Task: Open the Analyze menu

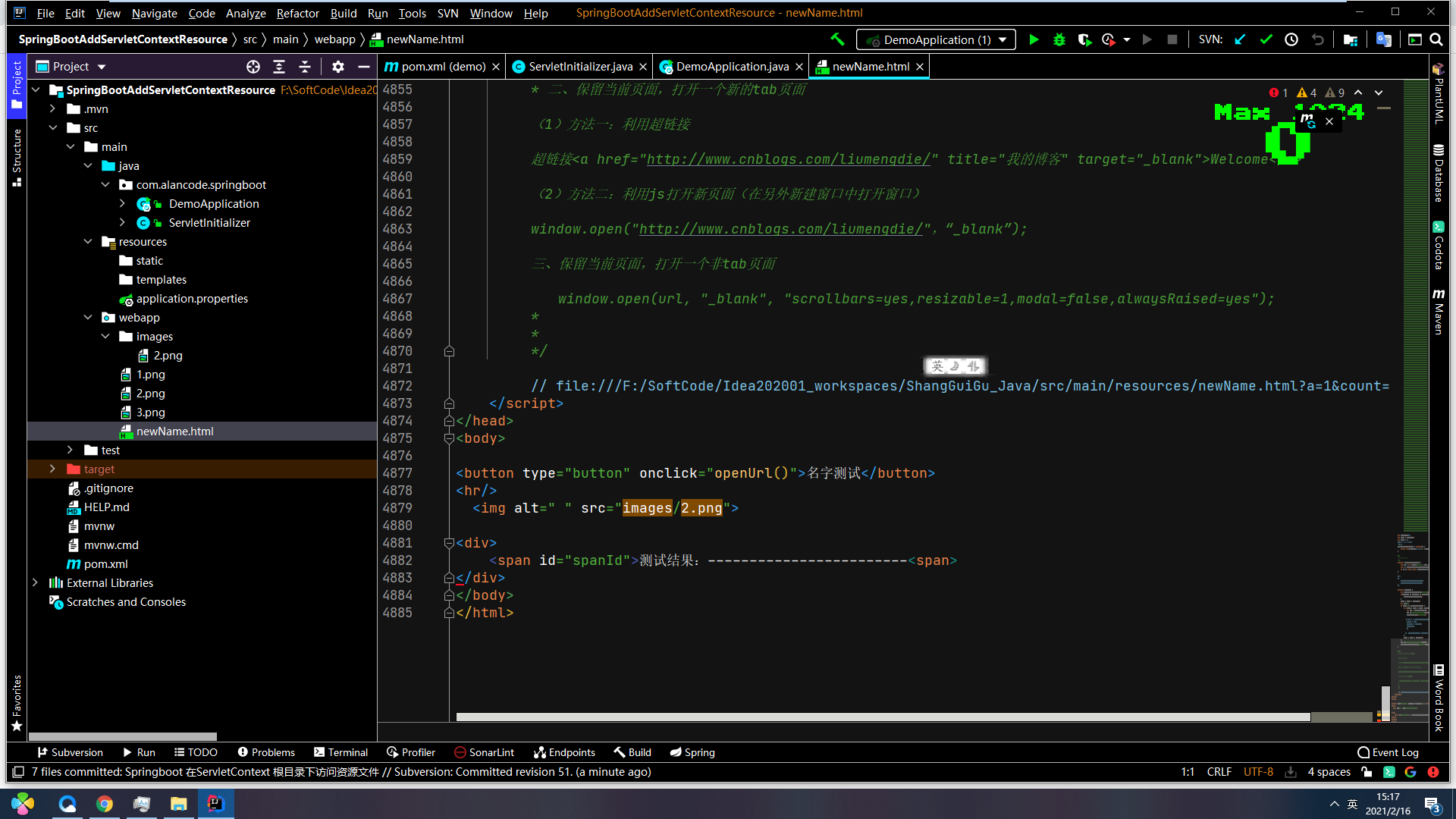Action: coord(246,13)
